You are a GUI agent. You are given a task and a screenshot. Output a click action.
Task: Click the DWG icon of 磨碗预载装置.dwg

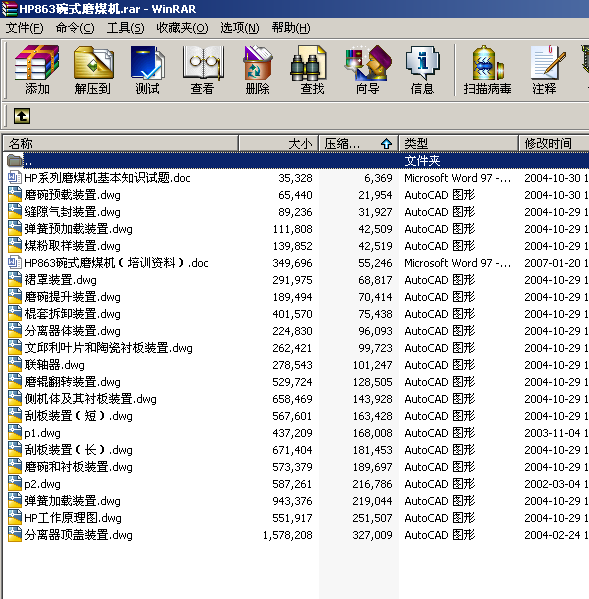15,194
